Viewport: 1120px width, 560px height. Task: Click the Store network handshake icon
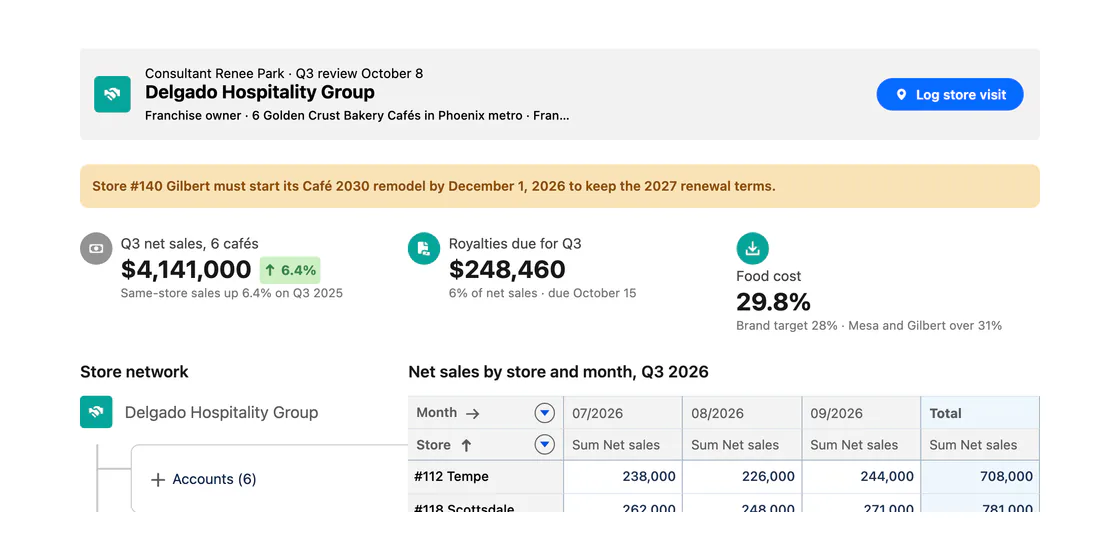96,412
